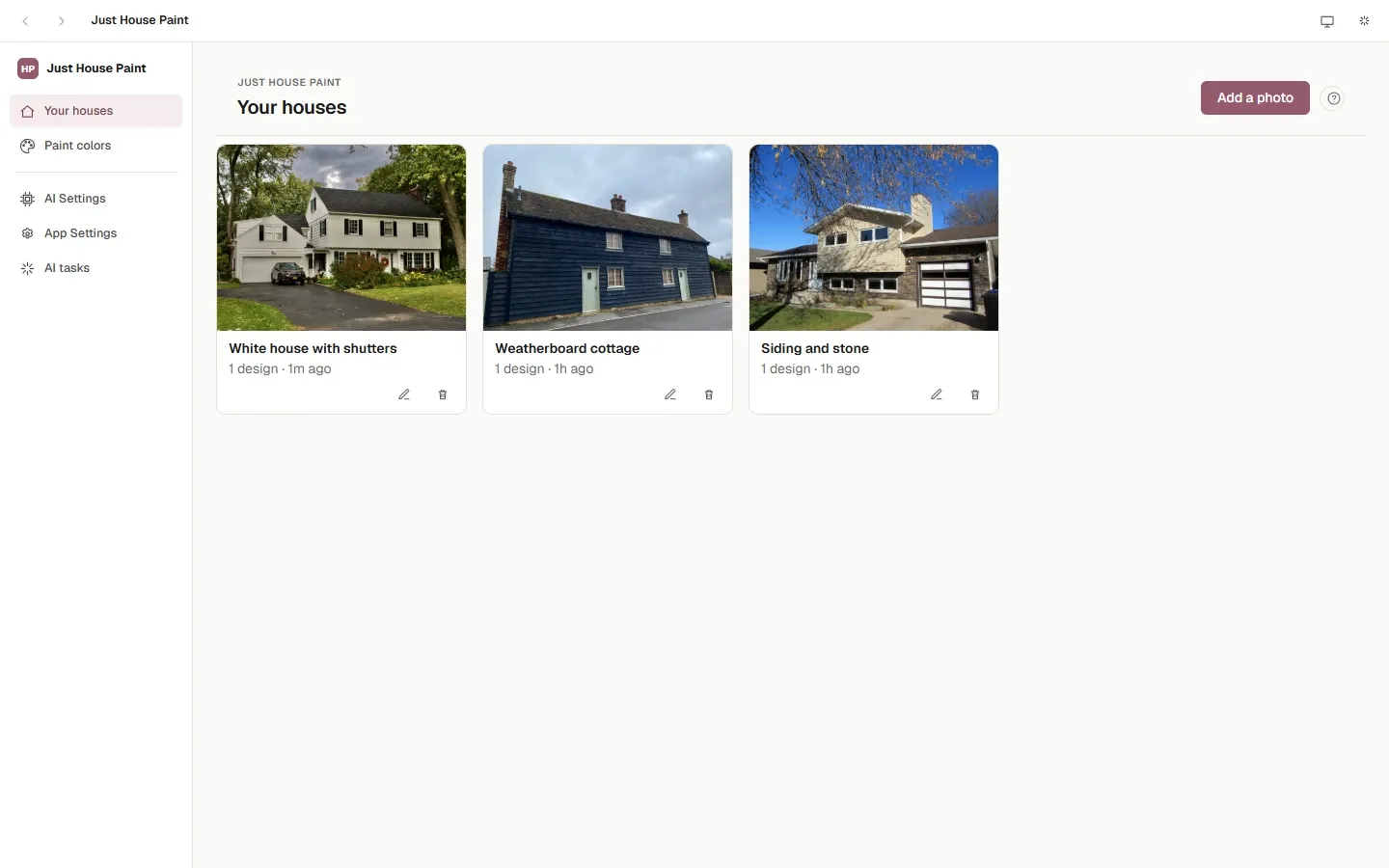Click the sparkle icon in title bar
1389x868 pixels.
[1364, 21]
